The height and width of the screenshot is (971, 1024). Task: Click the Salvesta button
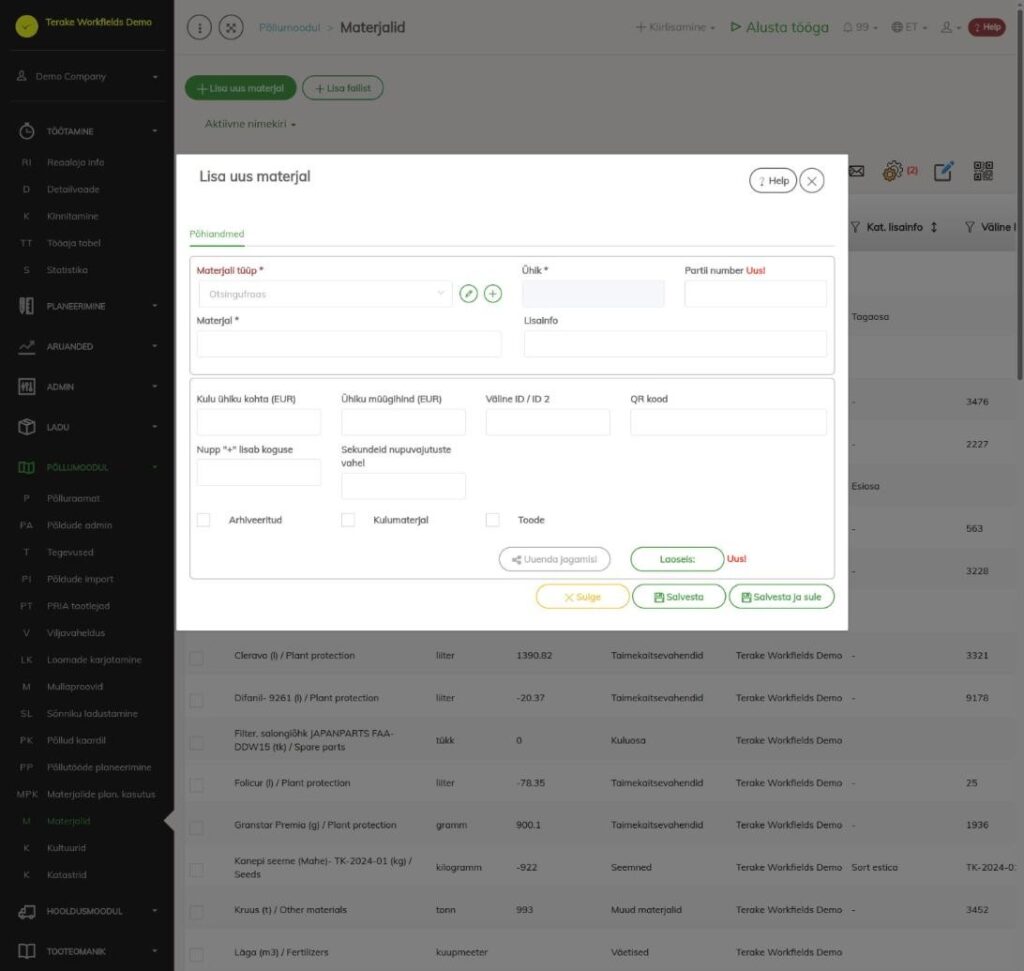(679, 597)
